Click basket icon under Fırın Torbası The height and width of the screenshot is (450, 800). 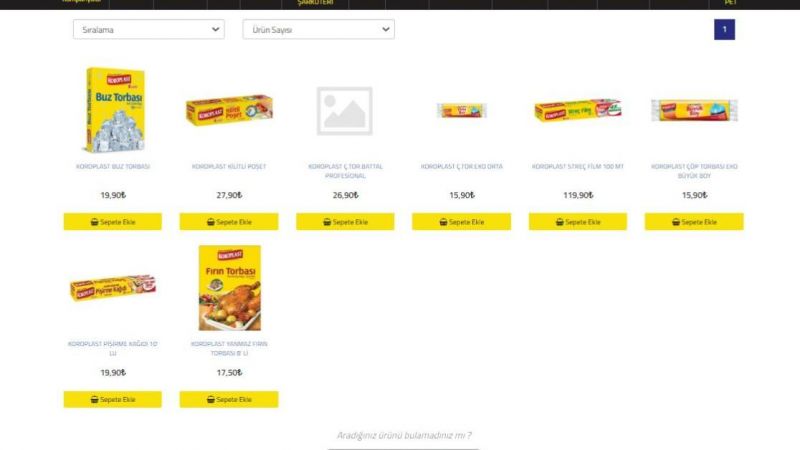[x=211, y=399]
